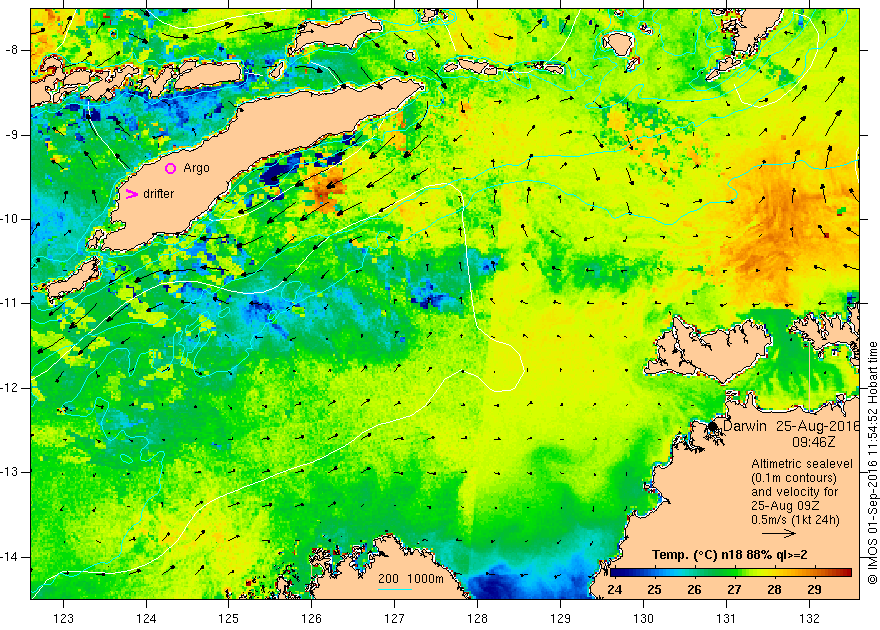Click the cyan 200m contour legend line
Screen dimensions: 880x630
pos(395,589)
